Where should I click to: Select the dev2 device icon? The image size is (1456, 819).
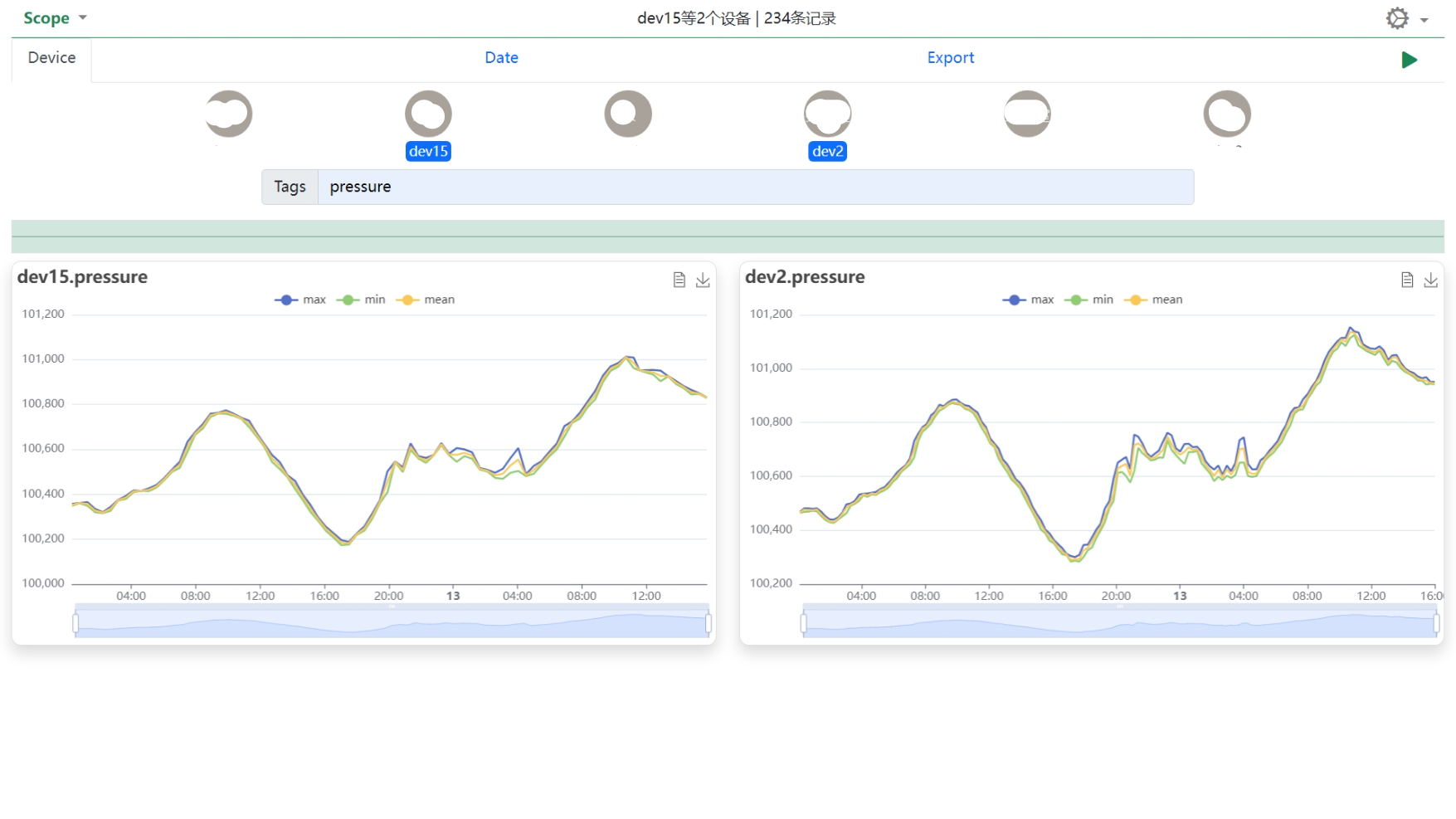[828, 114]
